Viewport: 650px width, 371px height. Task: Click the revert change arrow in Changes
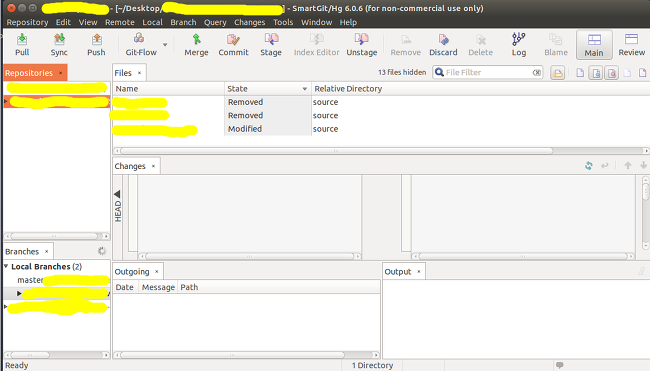point(605,166)
